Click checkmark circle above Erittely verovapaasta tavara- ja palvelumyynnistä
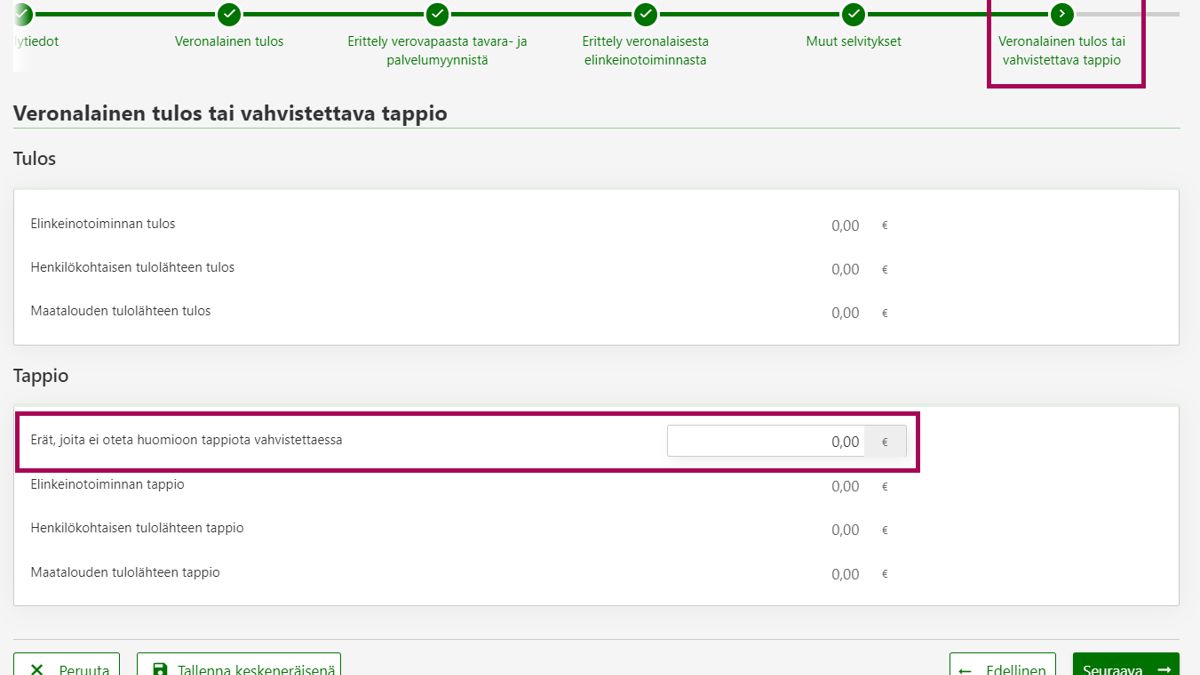Image resolution: width=1200 pixels, height=675 pixels. tap(437, 14)
